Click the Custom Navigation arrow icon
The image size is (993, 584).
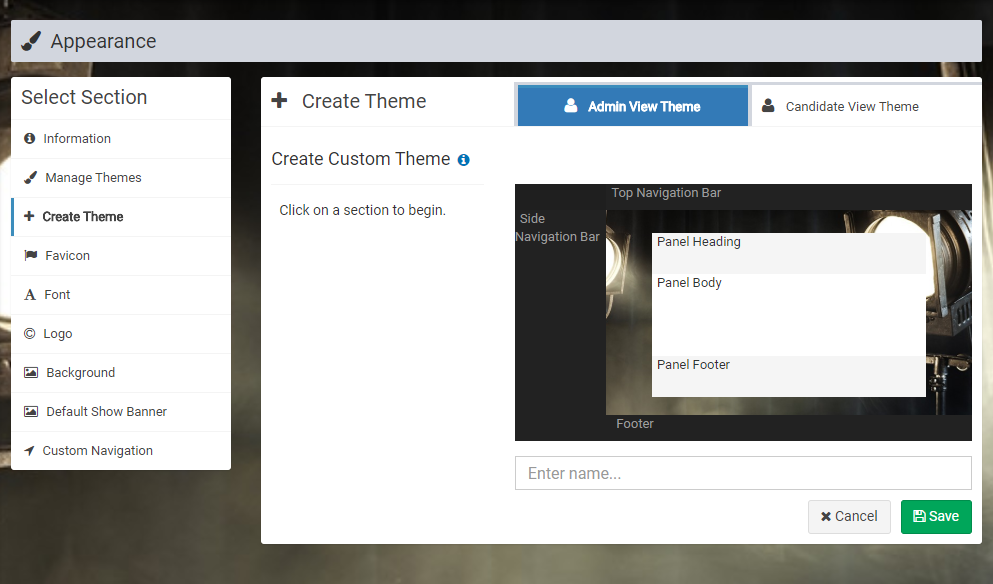pos(29,450)
